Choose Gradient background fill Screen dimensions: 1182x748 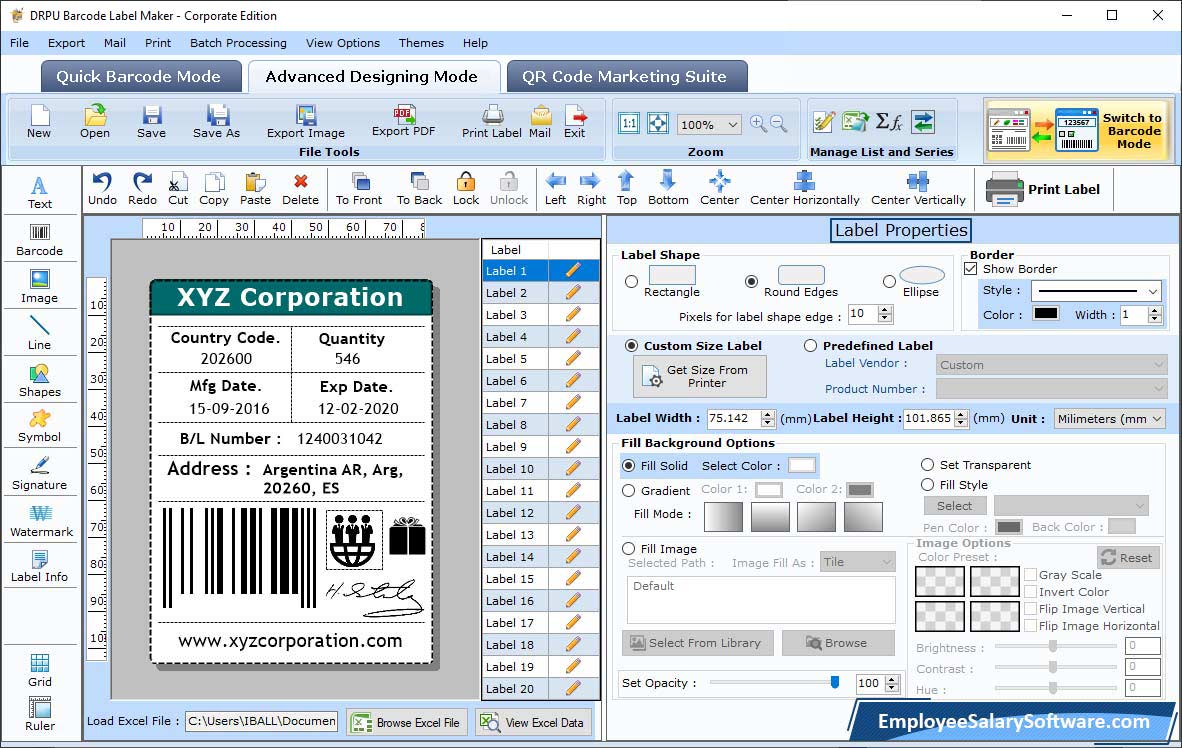[x=629, y=490]
